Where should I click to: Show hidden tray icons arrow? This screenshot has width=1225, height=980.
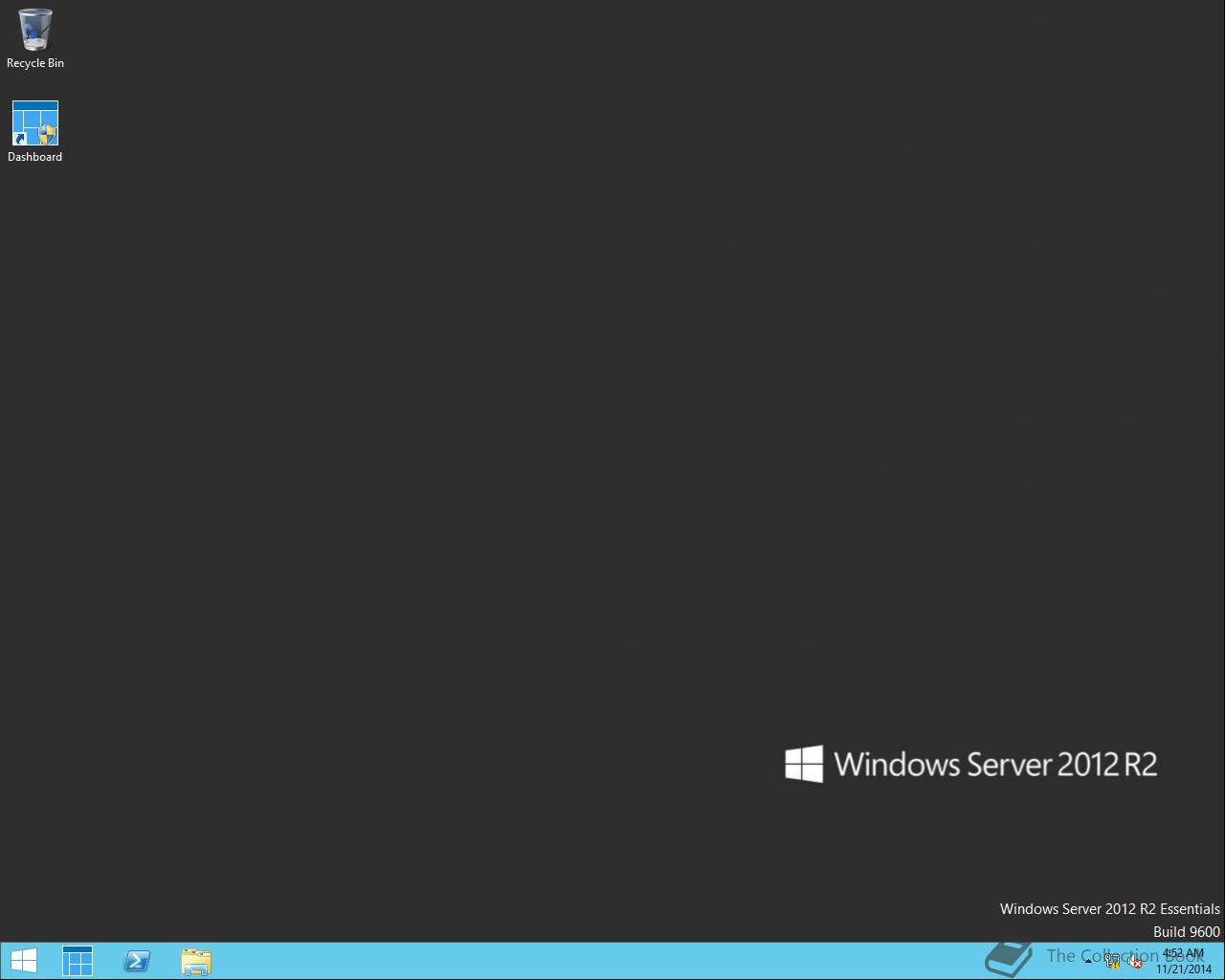click(x=1088, y=962)
